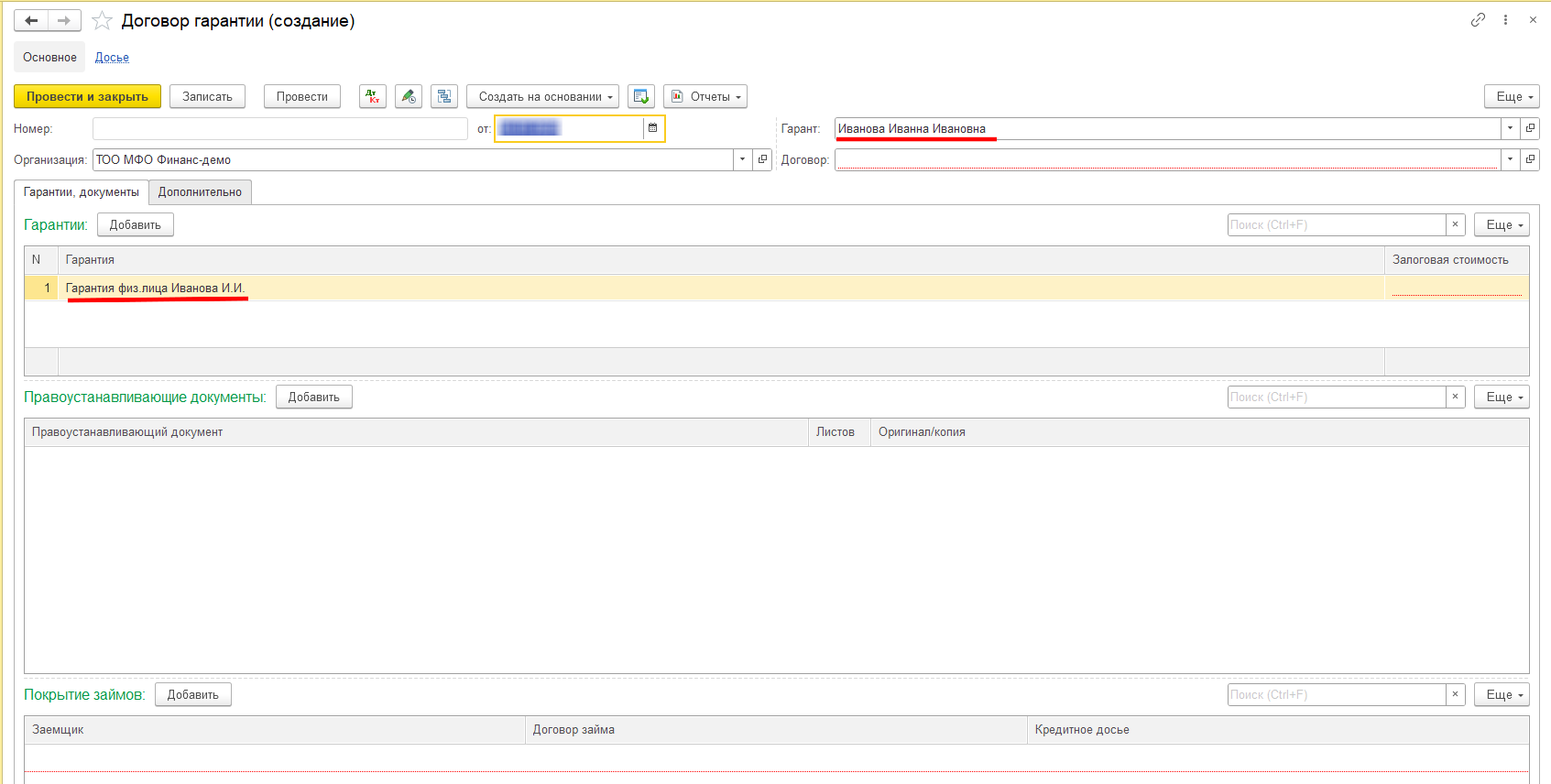Go forward with the right arrow button

pos(64,20)
